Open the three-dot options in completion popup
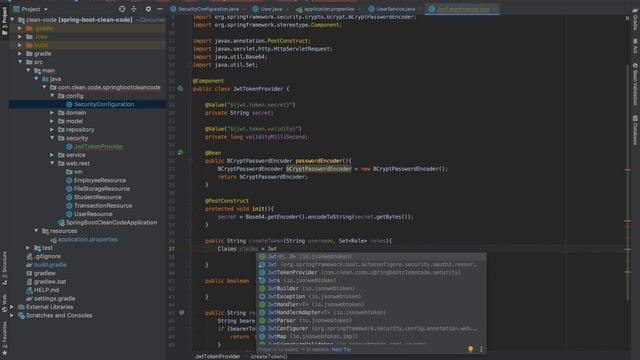The height and width of the screenshot is (360, 640). pos(481,349)
